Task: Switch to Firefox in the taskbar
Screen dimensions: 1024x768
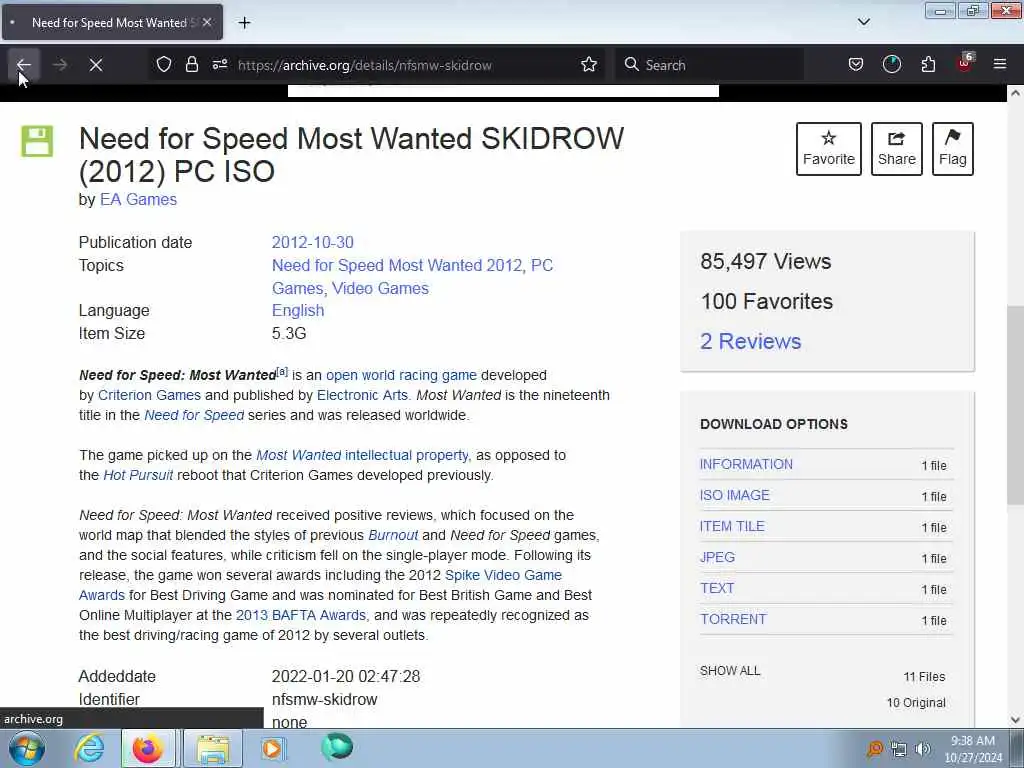Action: pyautogui.click(x=148, y=748)
